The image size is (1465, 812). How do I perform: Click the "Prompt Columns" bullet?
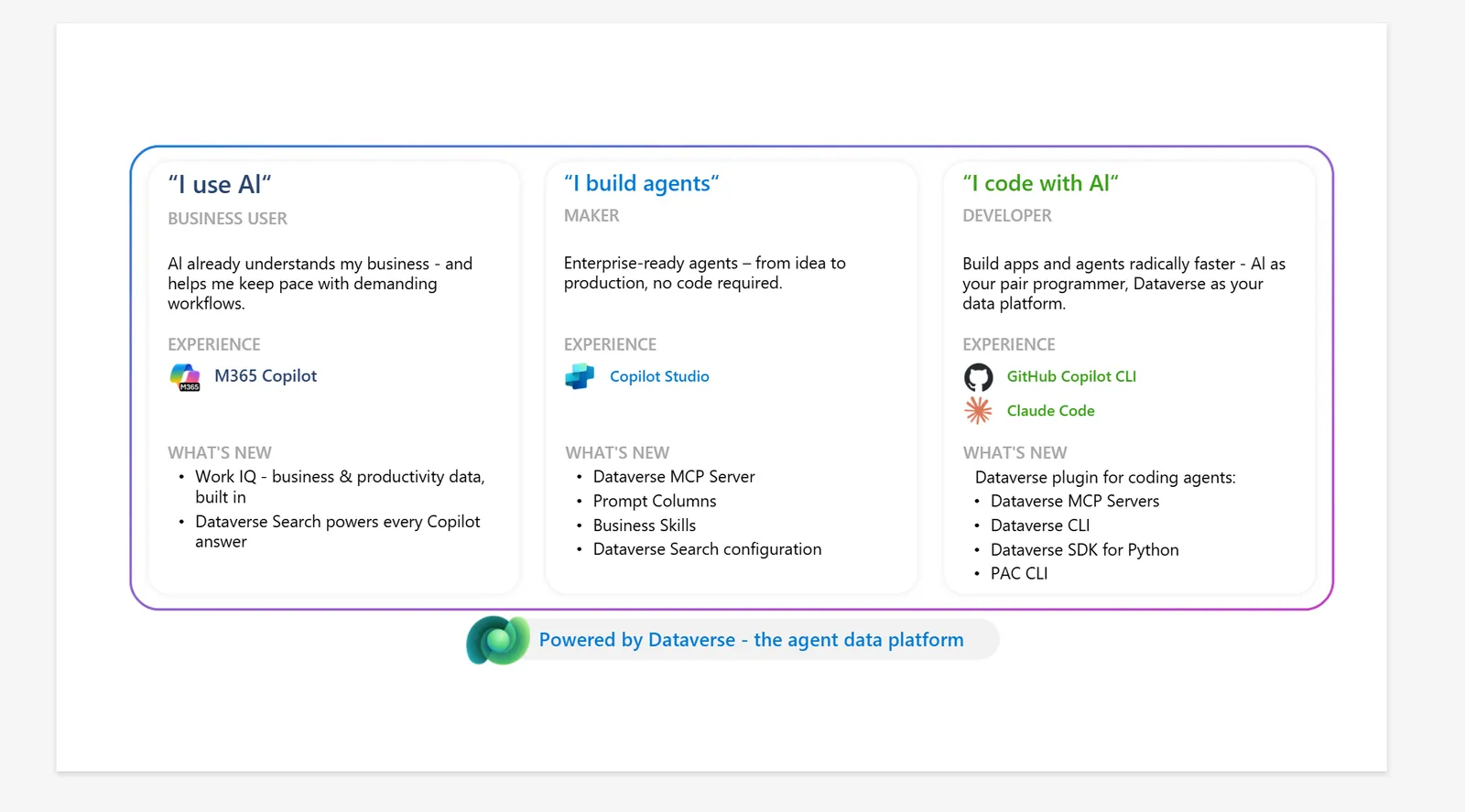[x=655, y=502]
